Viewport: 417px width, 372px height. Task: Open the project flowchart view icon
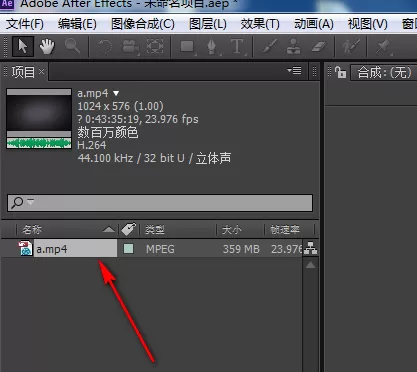coord(310,248)
